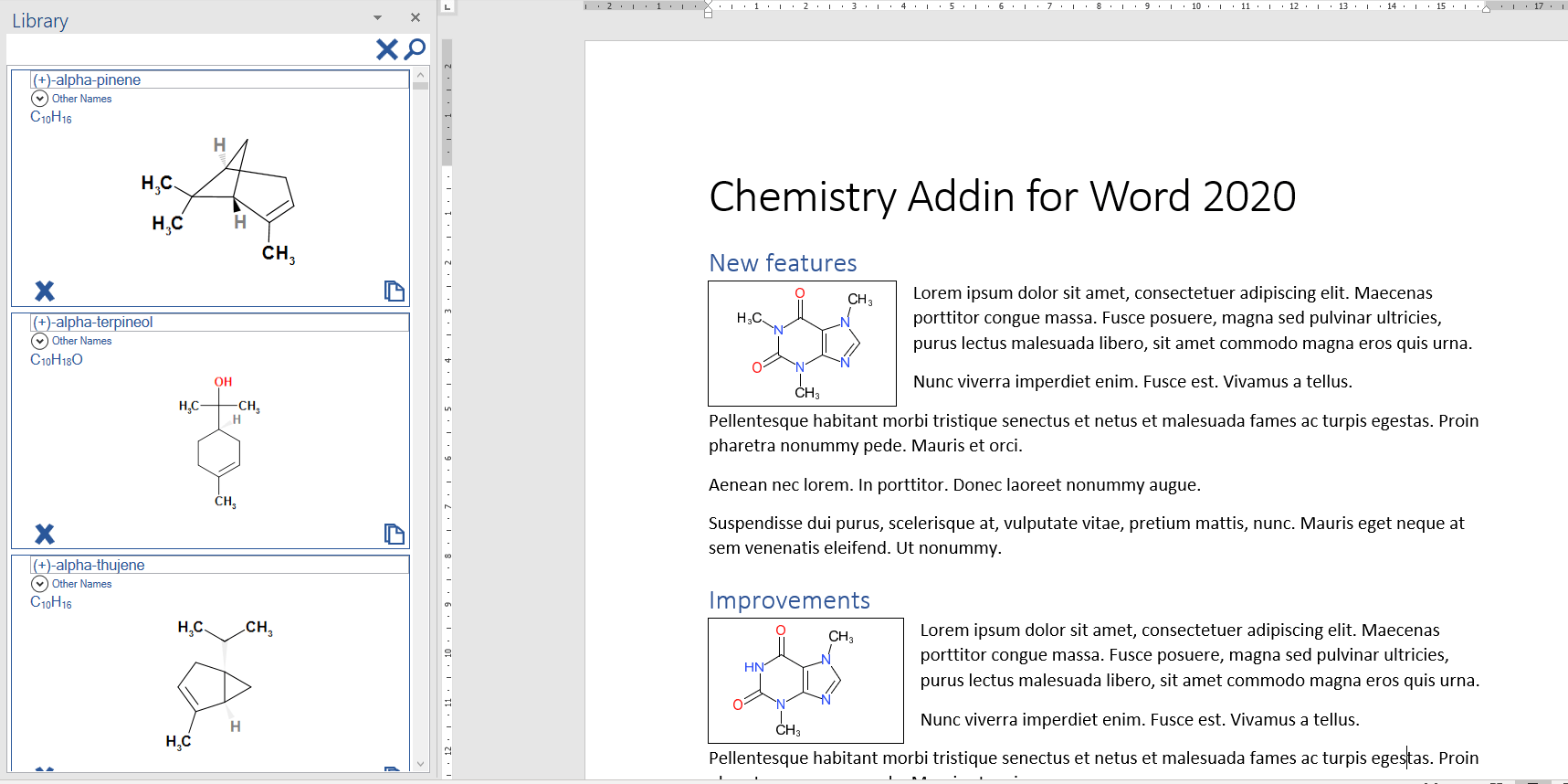Screen dimensions: 1568x784
Task: Close the Library task pane
Action: click(x=416, y=17)
